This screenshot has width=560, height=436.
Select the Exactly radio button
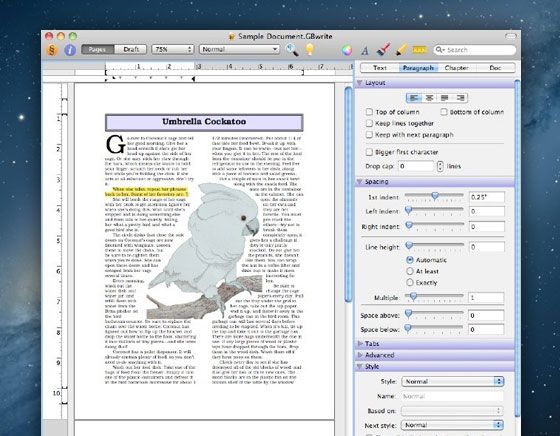[410, 283]
